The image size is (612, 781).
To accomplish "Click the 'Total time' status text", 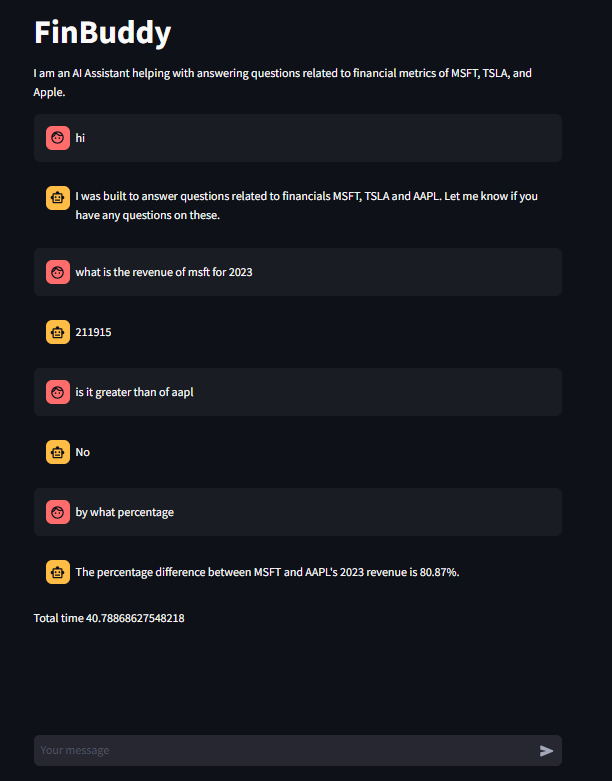I will pos(109,618).
